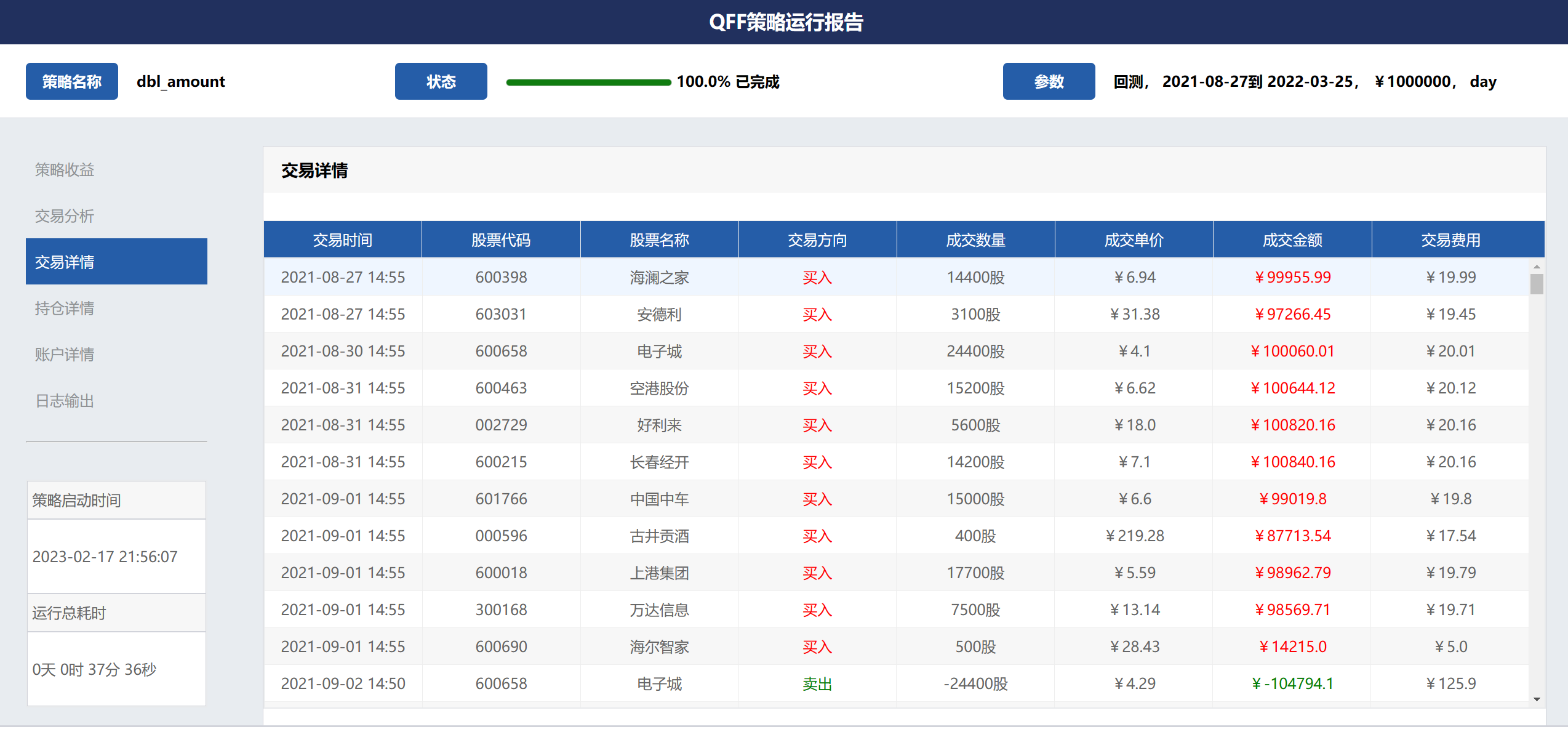Click the 成交金额 column header
Image resolution: width=1568 pixels, height=737 pixels.
tap(1292, 240)
